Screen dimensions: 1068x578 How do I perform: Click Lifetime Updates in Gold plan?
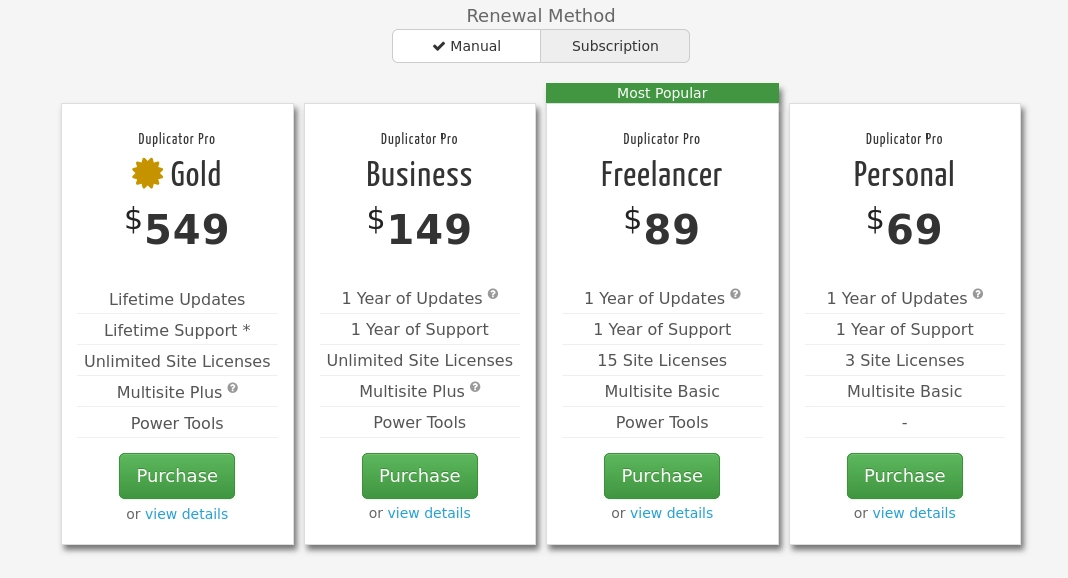[x=177, y=300]
